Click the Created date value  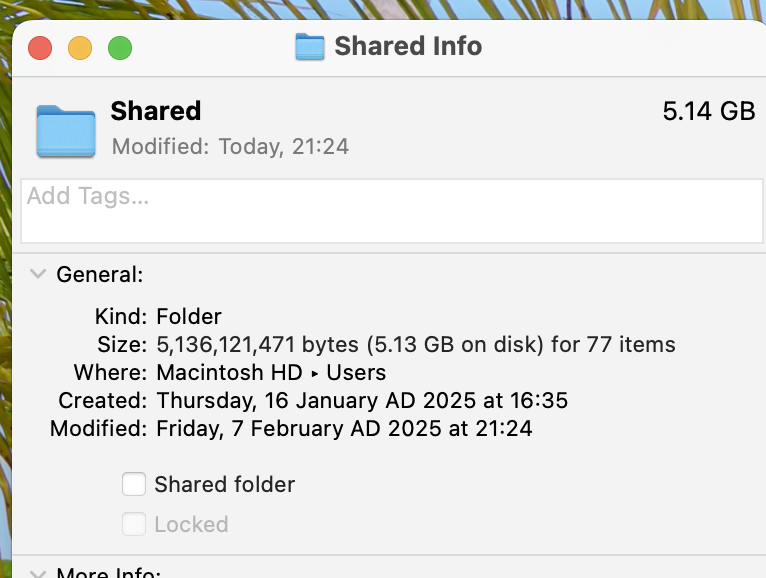pyautogui.click(x=362, y=401)
